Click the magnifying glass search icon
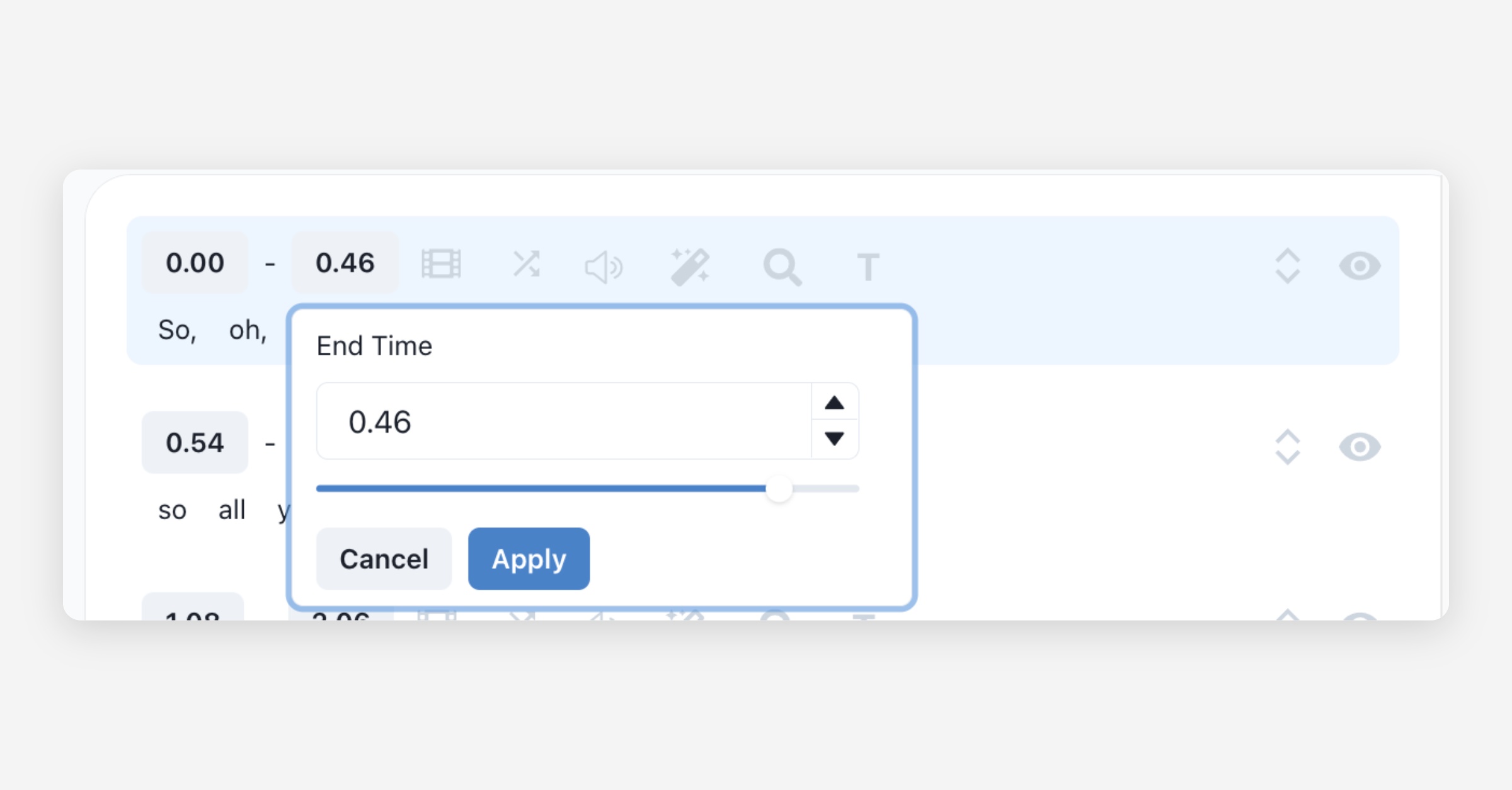 point(782,266)
